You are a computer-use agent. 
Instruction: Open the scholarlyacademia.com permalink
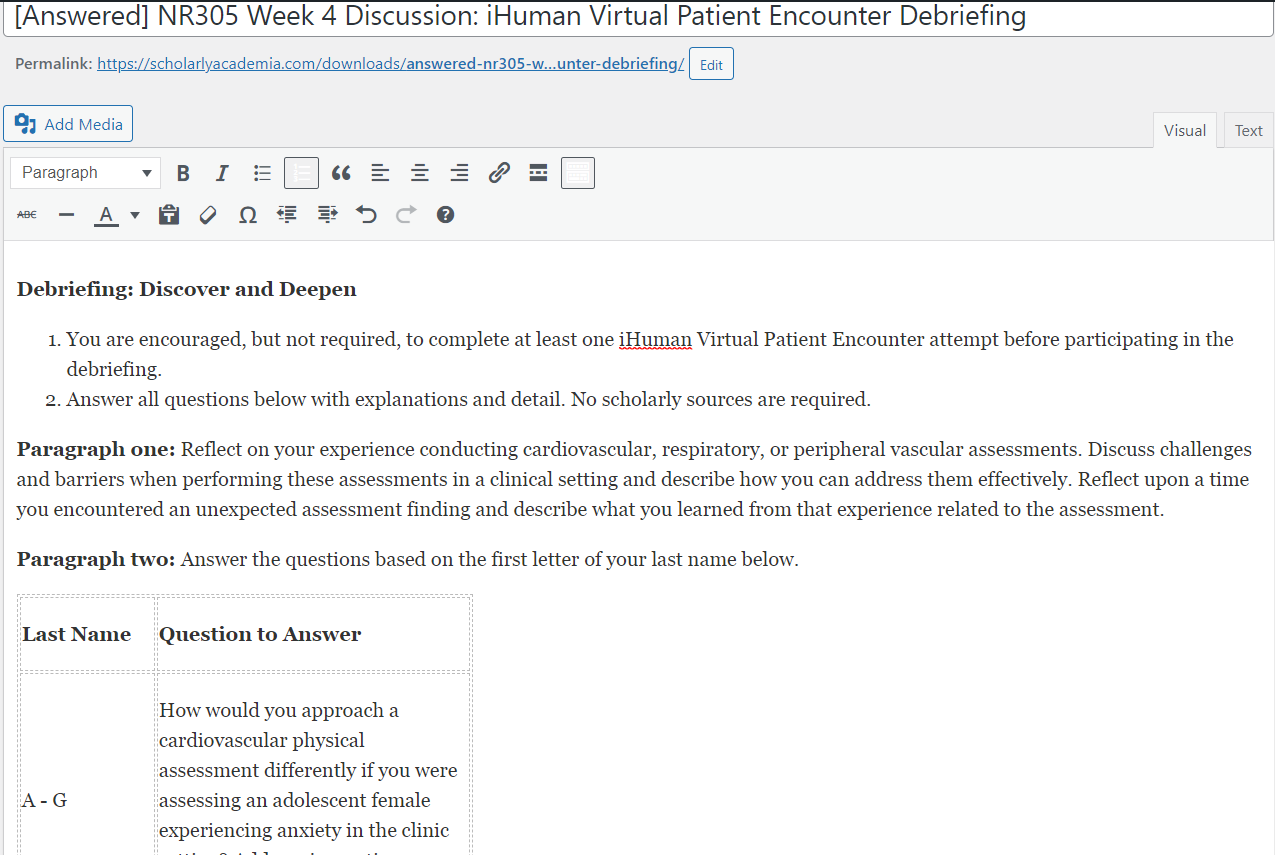(x=391, y=64)
